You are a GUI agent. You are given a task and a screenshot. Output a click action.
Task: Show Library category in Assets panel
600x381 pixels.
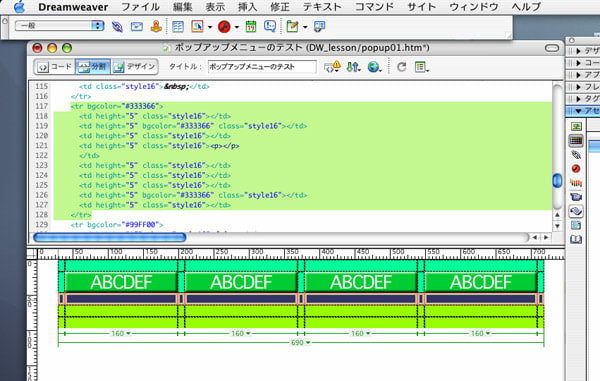click(576, 239)
